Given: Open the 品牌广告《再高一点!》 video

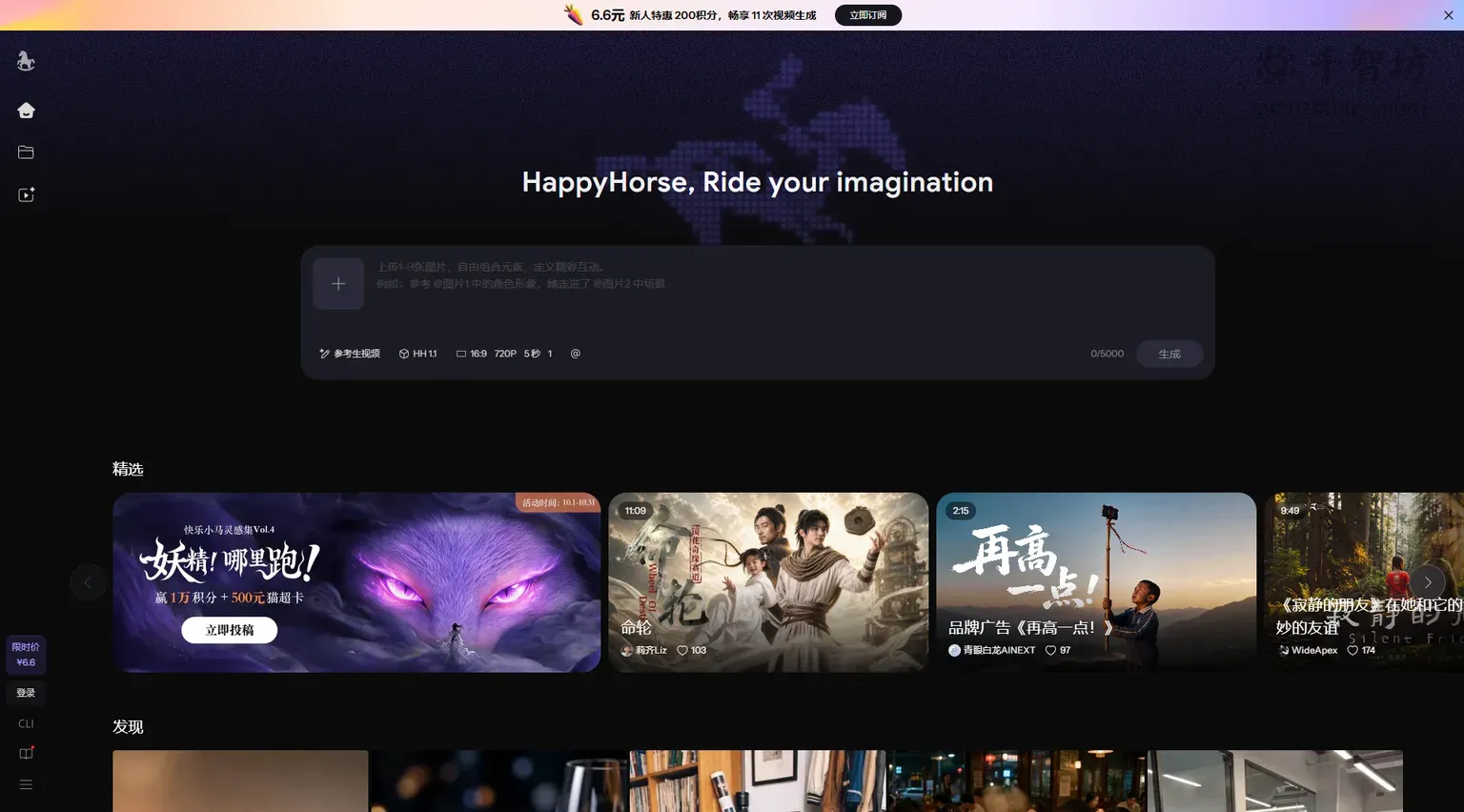Looking at the screenshot, I should coord(1096,582).
